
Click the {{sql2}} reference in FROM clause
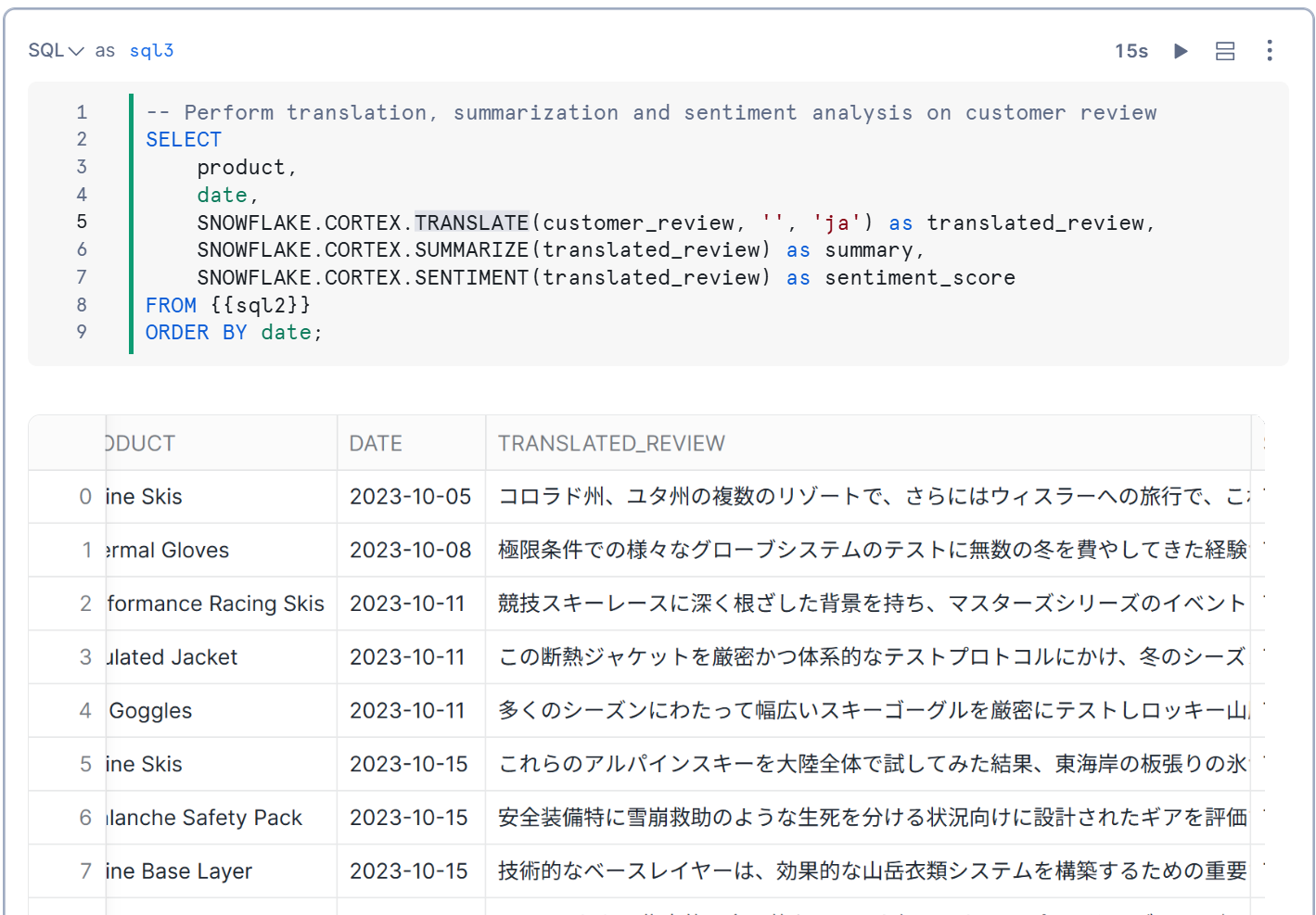pyautogui.click(x=260, y=305)
